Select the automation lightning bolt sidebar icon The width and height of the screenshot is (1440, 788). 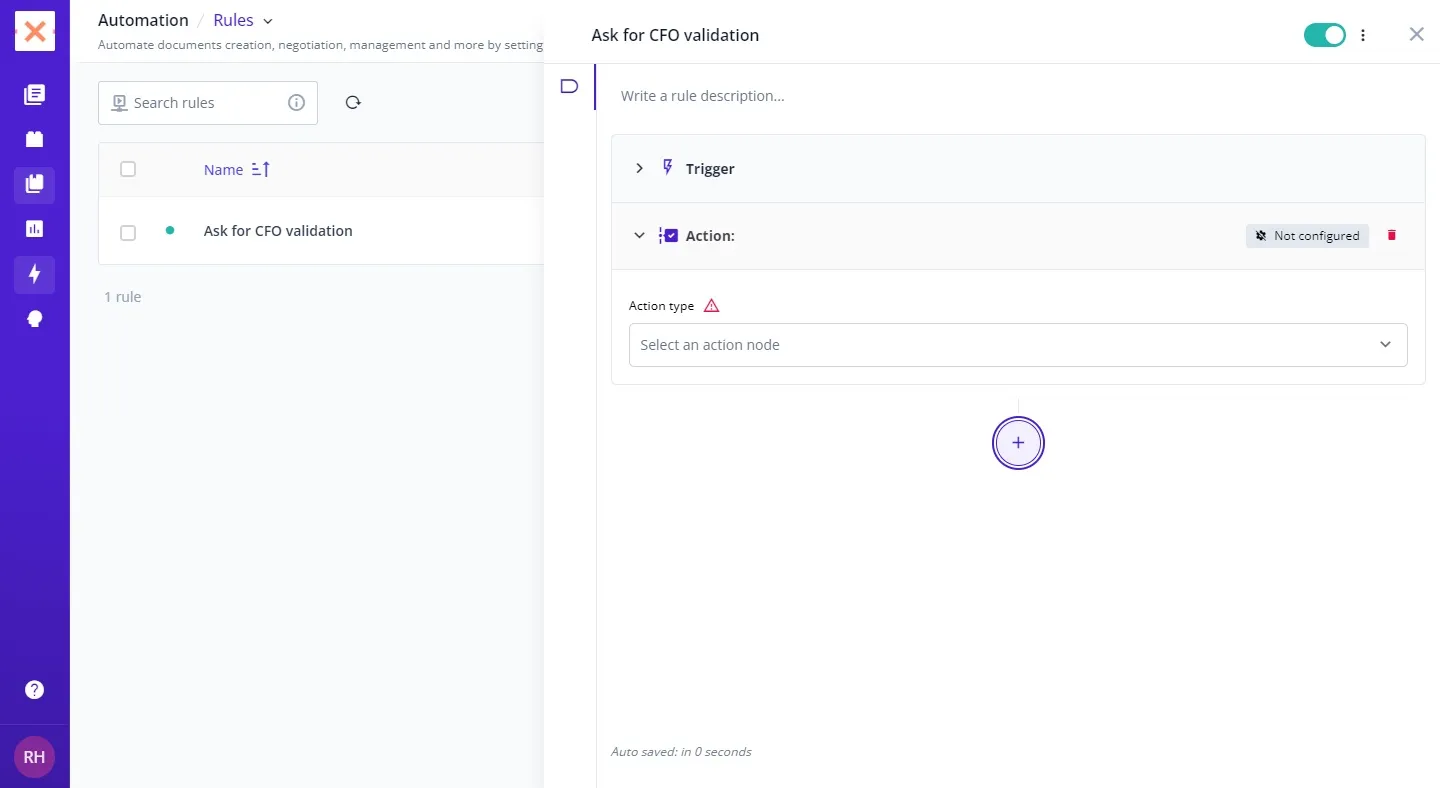[34, 274]
